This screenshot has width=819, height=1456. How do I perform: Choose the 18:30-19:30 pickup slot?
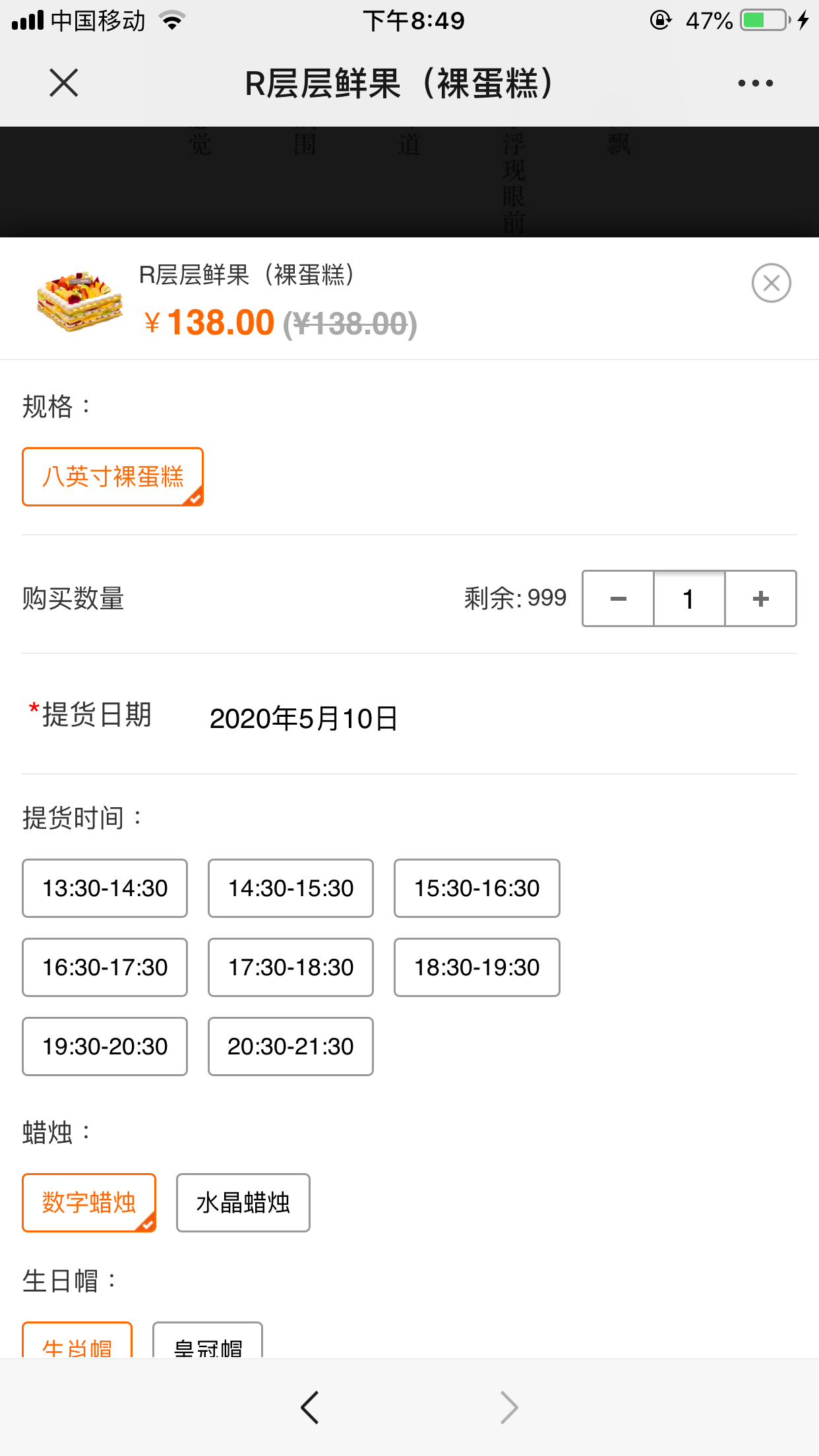[477, 967]
